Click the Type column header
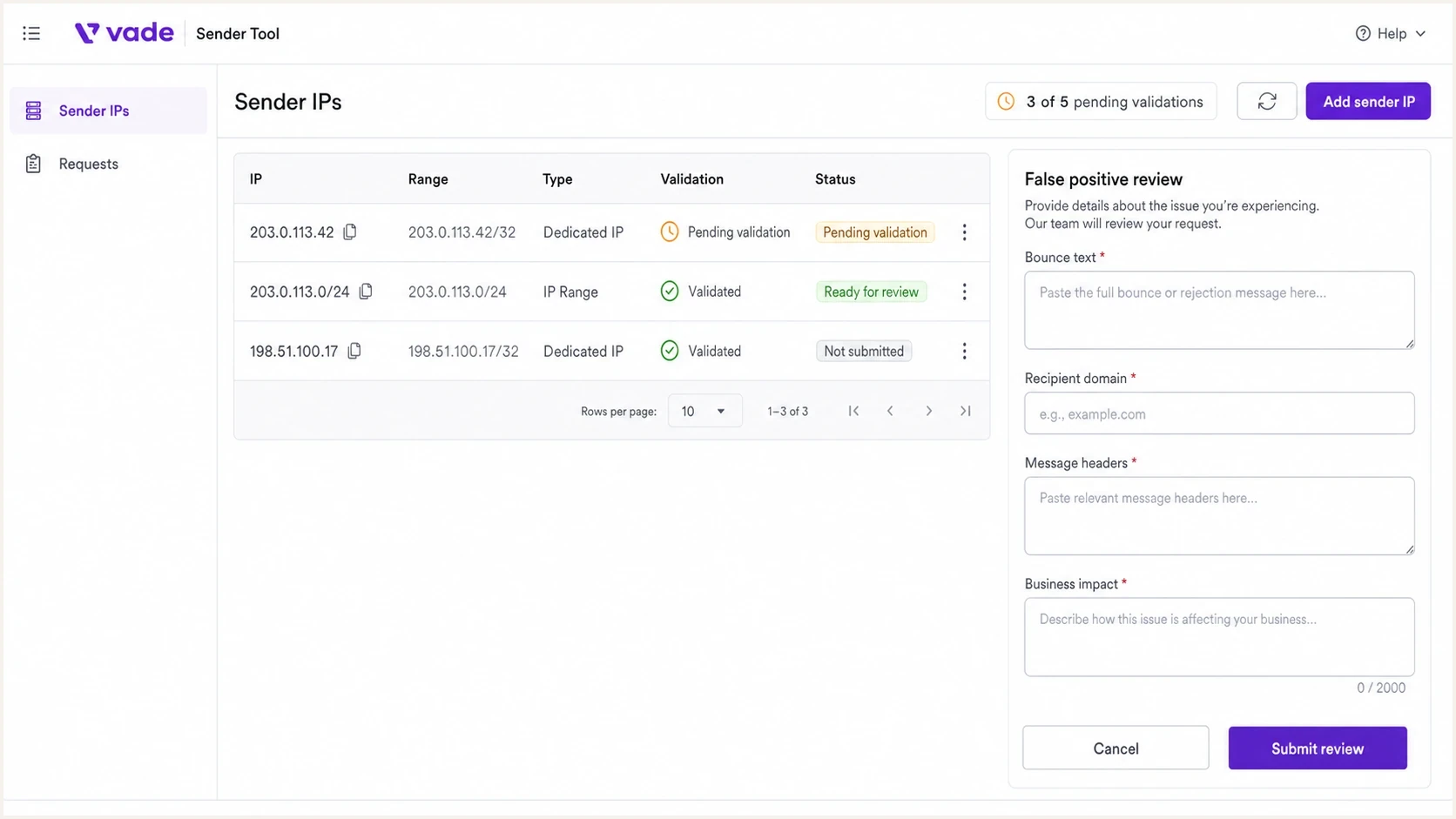This screenshot has height=819, width=1456. (x=557, y=179)
